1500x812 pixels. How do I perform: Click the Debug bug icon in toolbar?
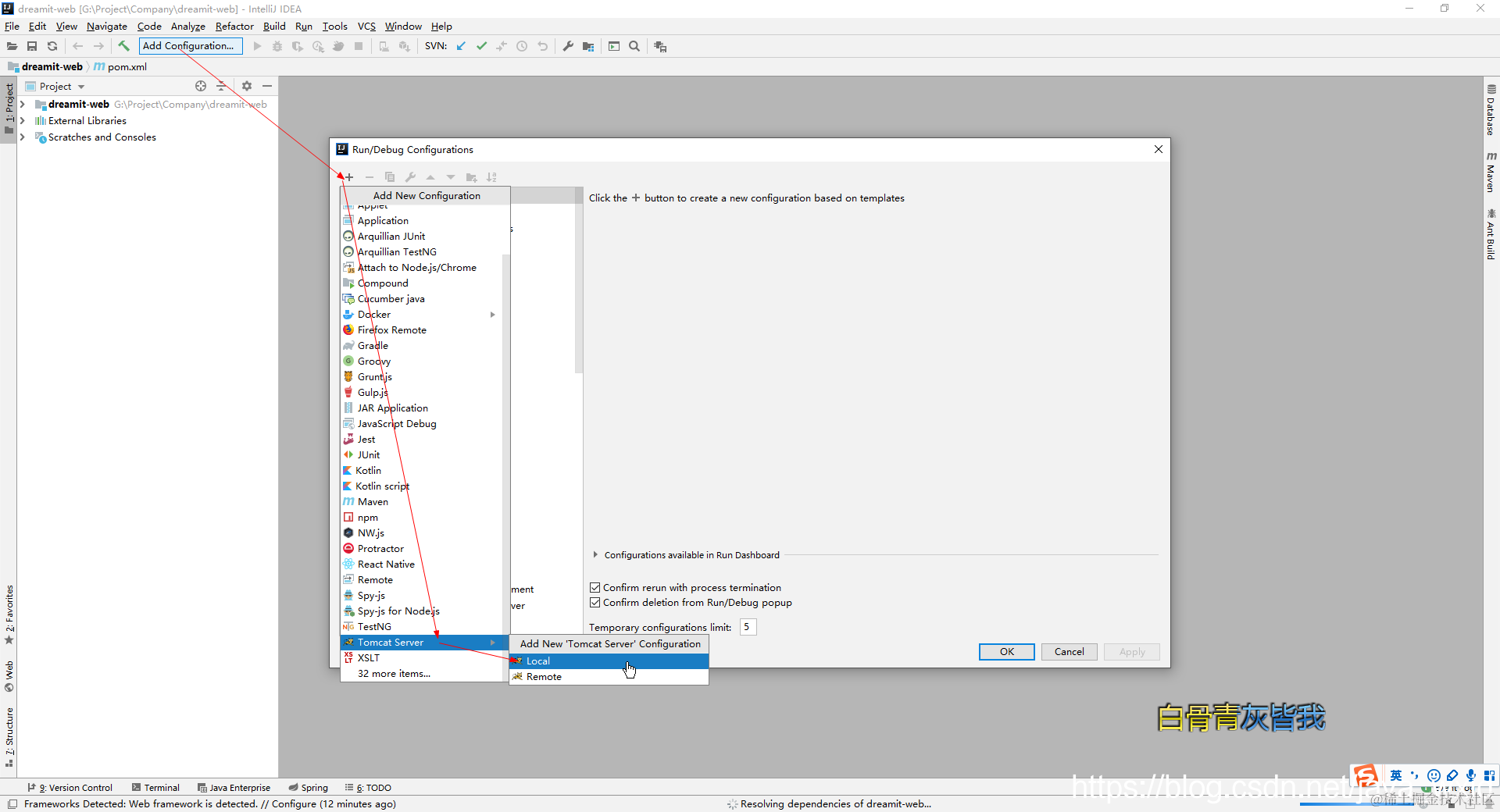[277, 46]
